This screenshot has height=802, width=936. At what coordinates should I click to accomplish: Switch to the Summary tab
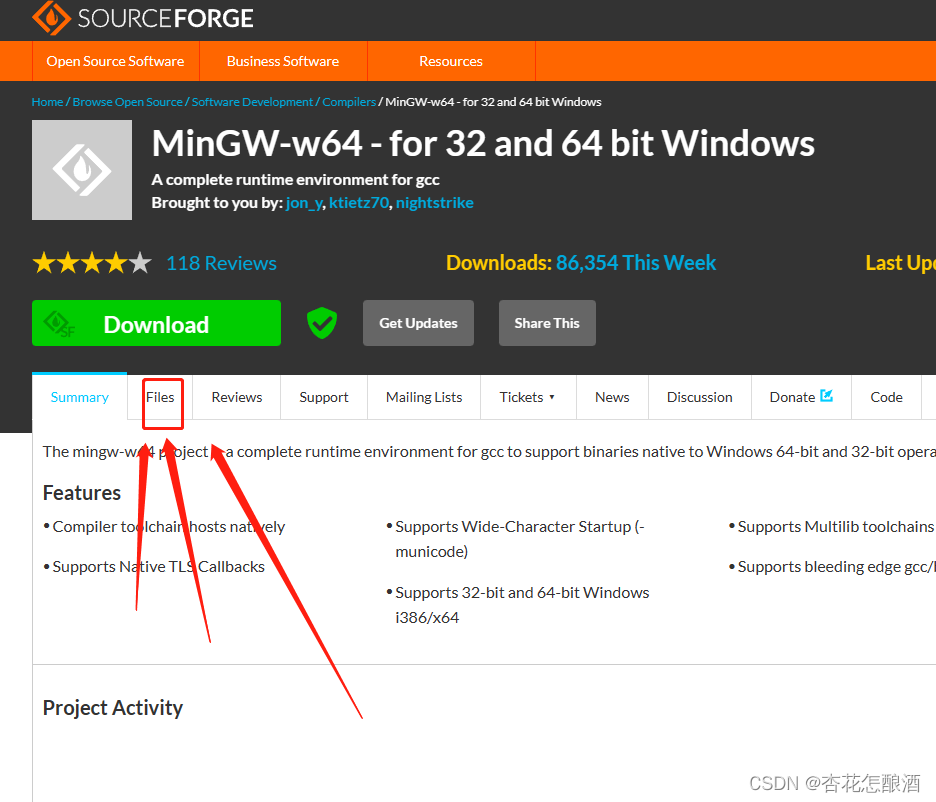(79, 397)
